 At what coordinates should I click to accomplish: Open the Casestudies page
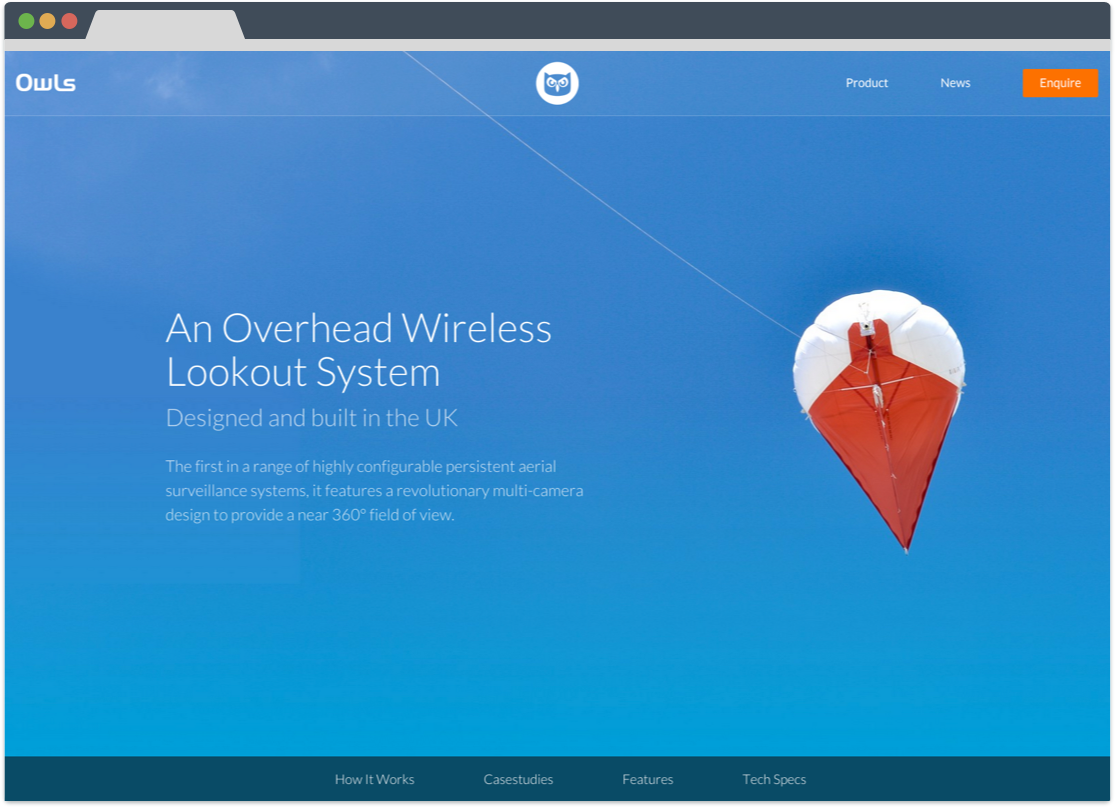tap(519, 779)
